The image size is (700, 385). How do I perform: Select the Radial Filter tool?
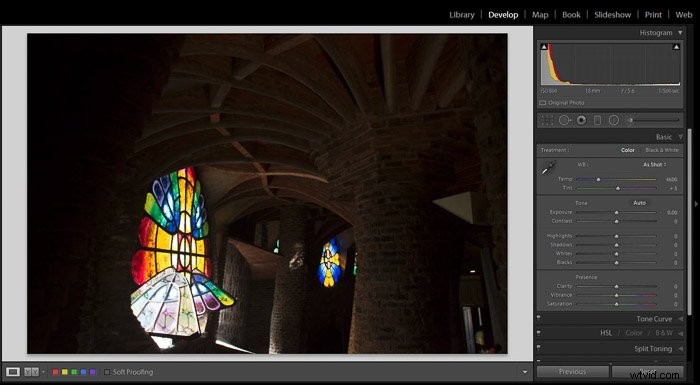pyautogui.click(x=614, y=120)
